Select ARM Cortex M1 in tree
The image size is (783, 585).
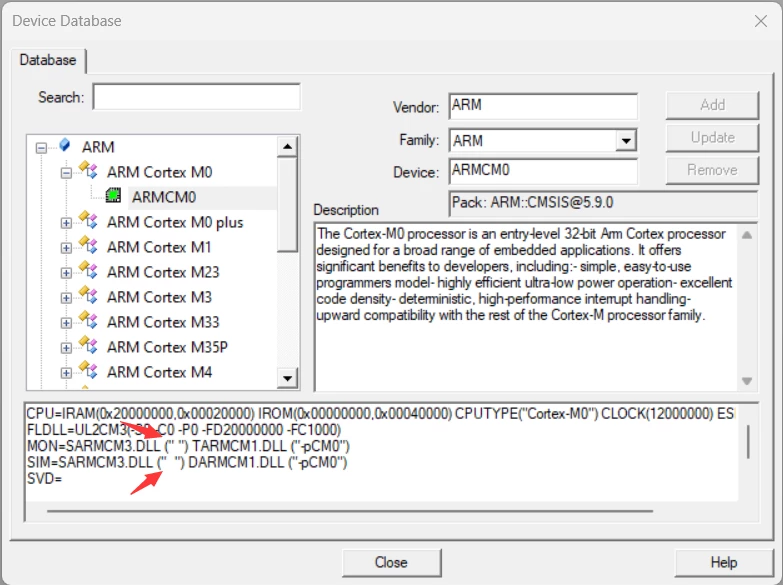click(x=159, y=247)
